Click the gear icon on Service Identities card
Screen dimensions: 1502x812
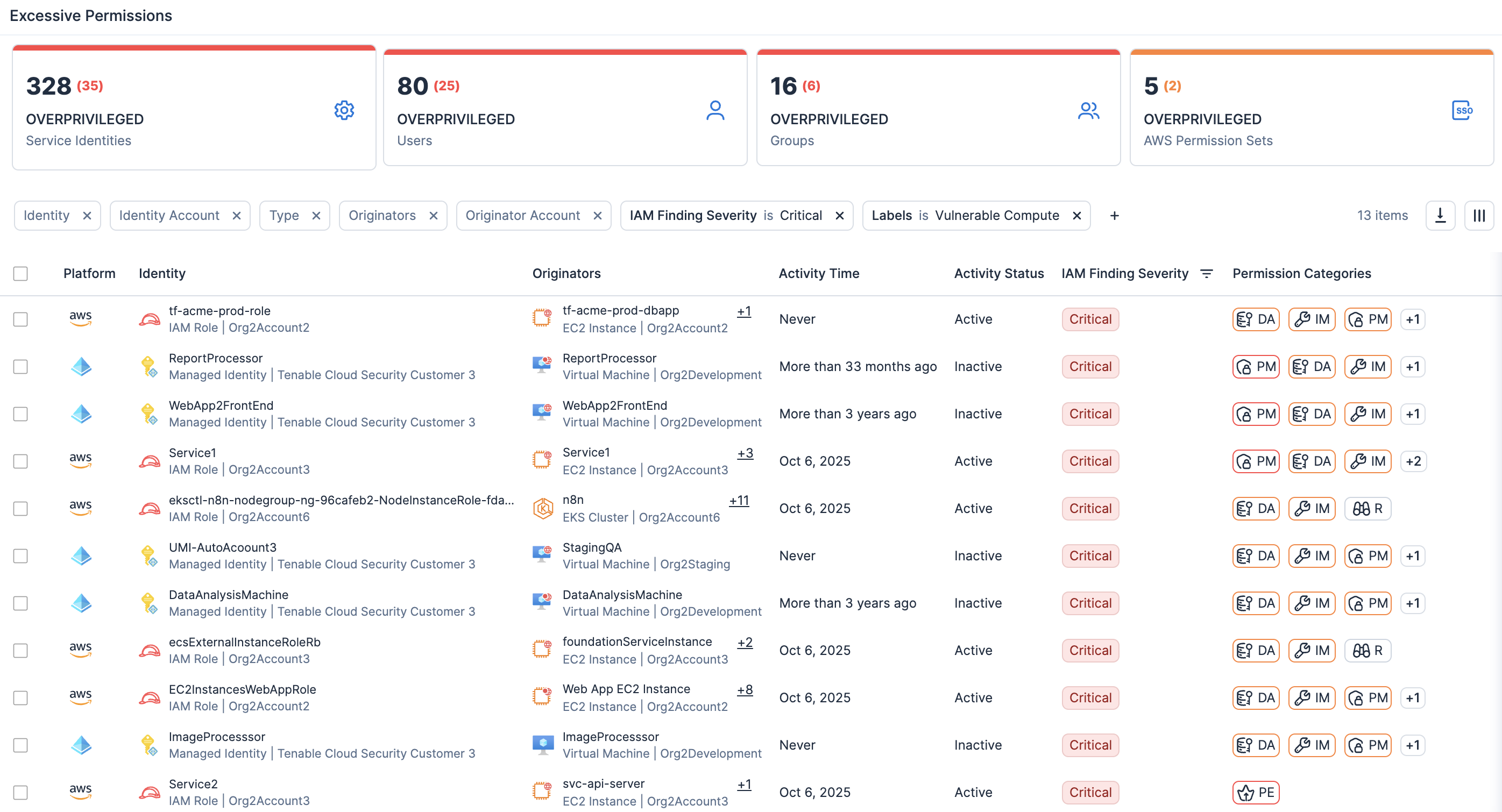tap(344, 110)
